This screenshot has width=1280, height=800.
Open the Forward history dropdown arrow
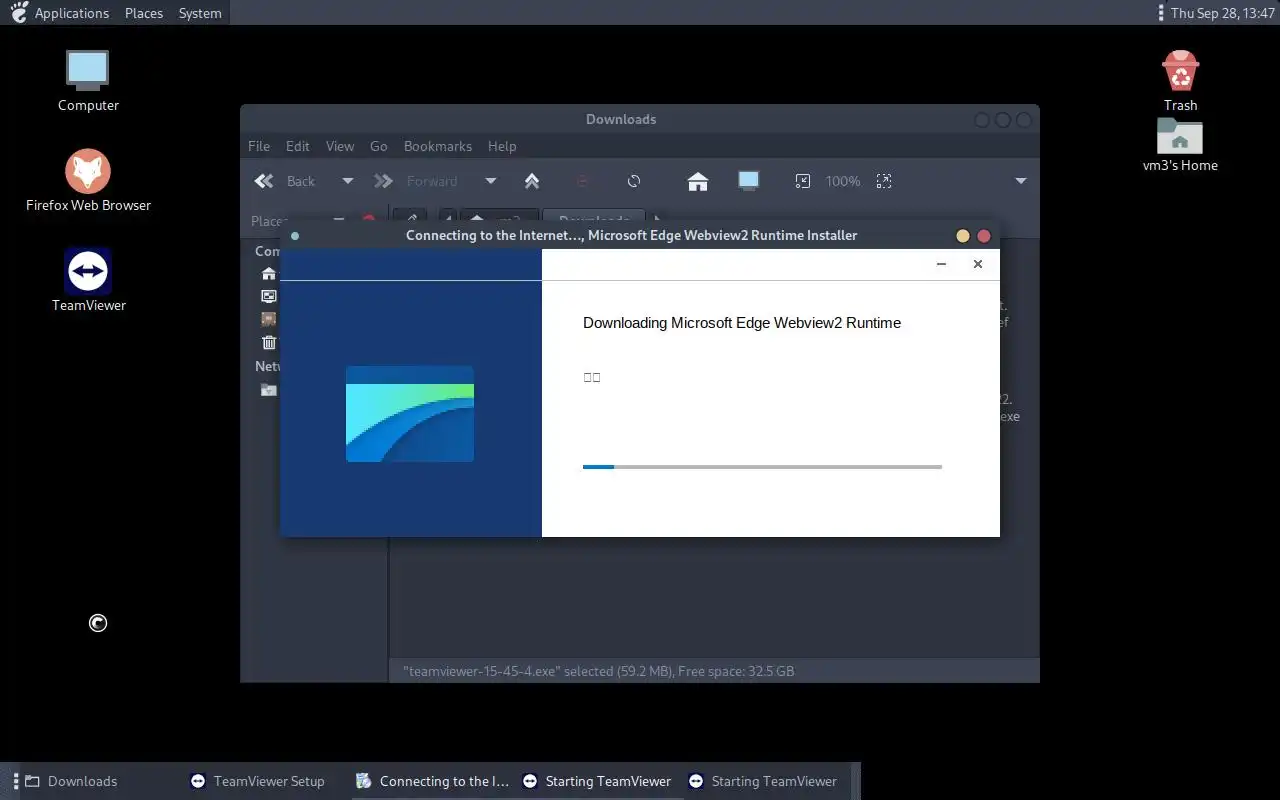click(490, 181)
